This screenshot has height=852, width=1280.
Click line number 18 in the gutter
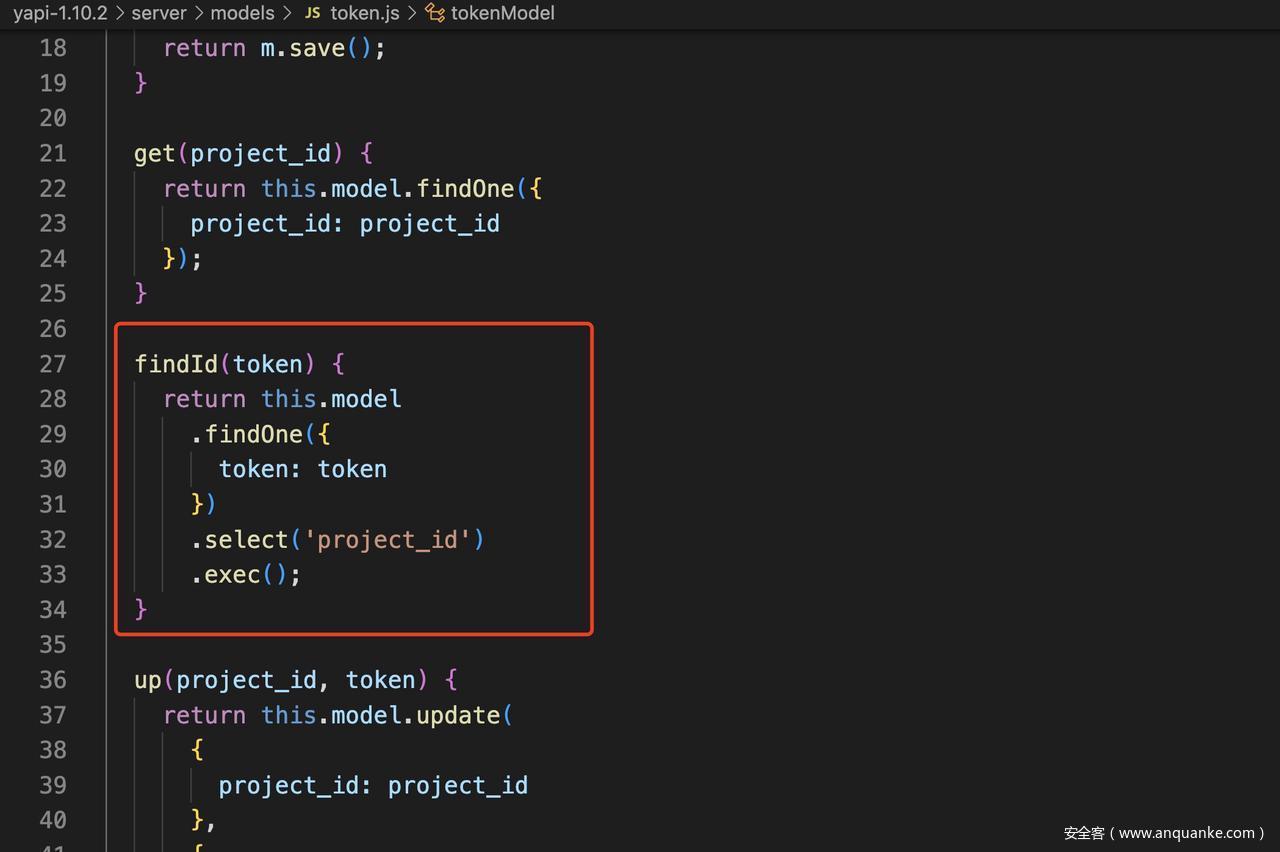(x=53, y=48)
